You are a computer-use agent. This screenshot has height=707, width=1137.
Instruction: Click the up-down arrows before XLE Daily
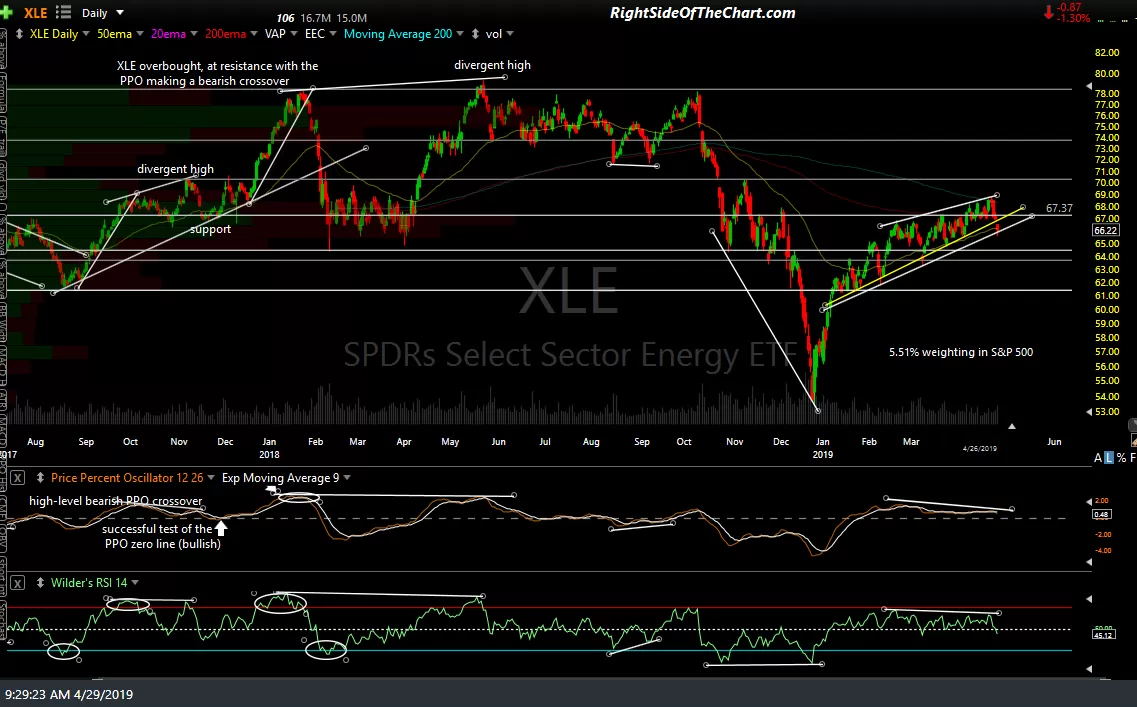(x=19, y=34)
